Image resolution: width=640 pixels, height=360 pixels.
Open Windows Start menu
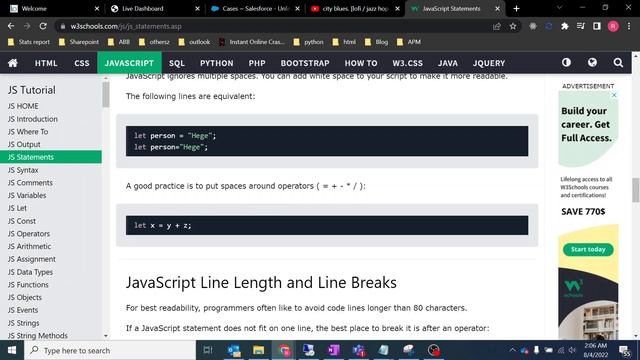point(12,350)
